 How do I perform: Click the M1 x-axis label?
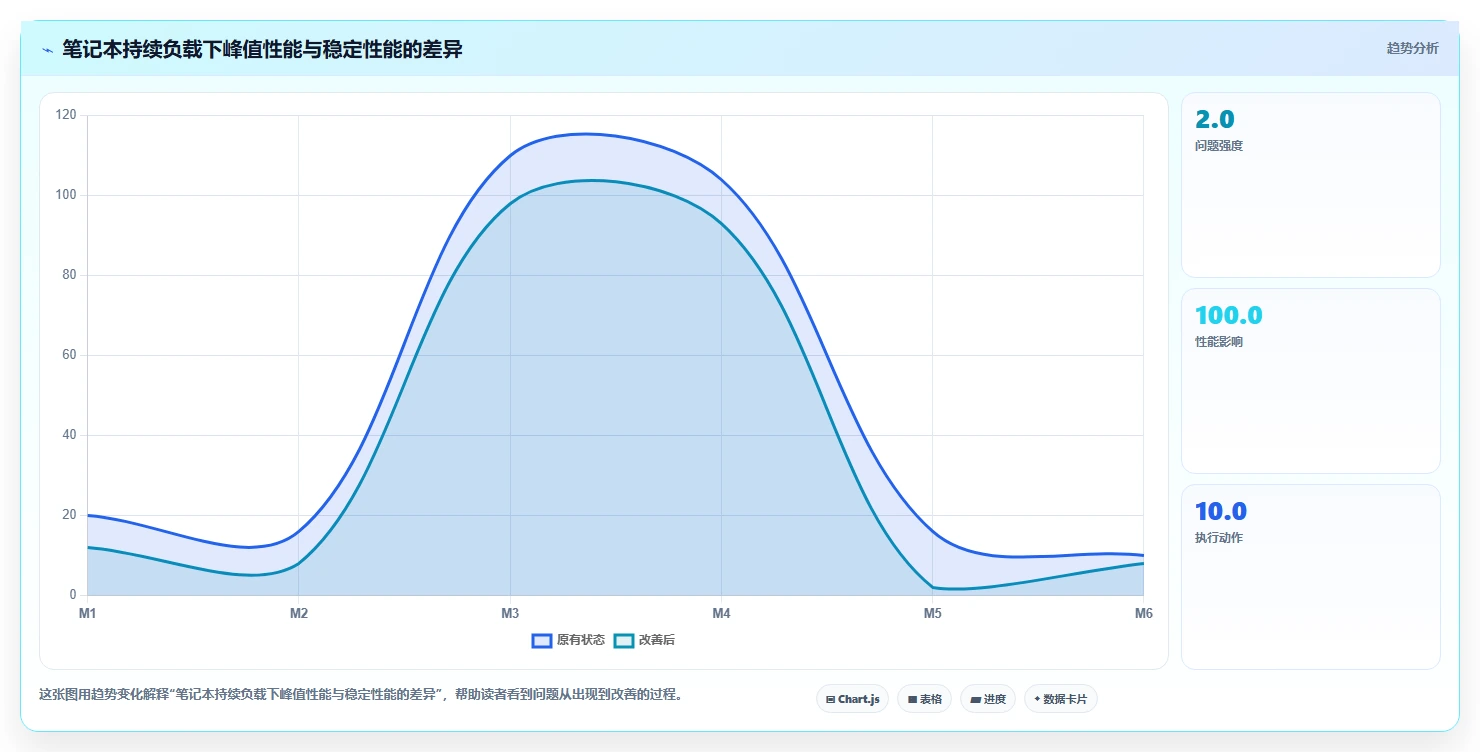[x=87, y=614]
